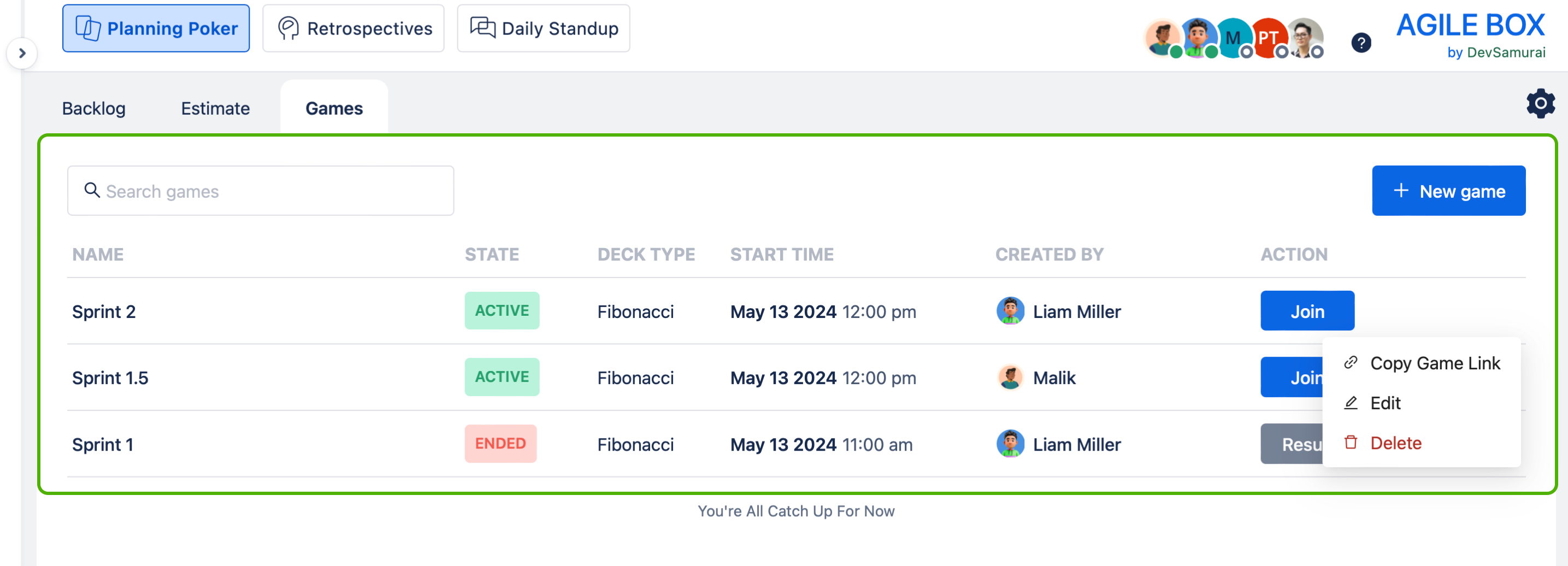Click the magnifier icon in search box
The image size is (1568, 566).
(92, 191)
